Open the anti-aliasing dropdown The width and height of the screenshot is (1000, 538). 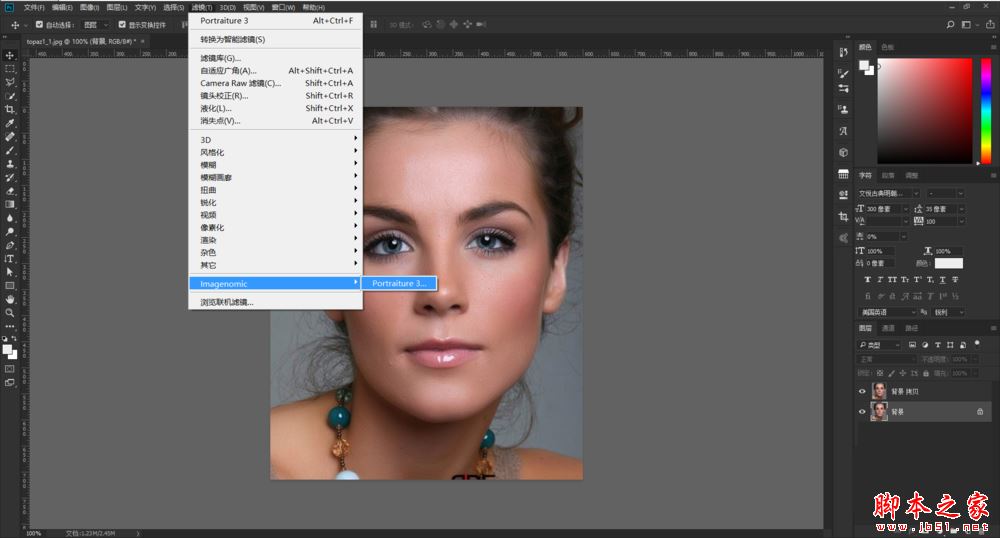948,312
